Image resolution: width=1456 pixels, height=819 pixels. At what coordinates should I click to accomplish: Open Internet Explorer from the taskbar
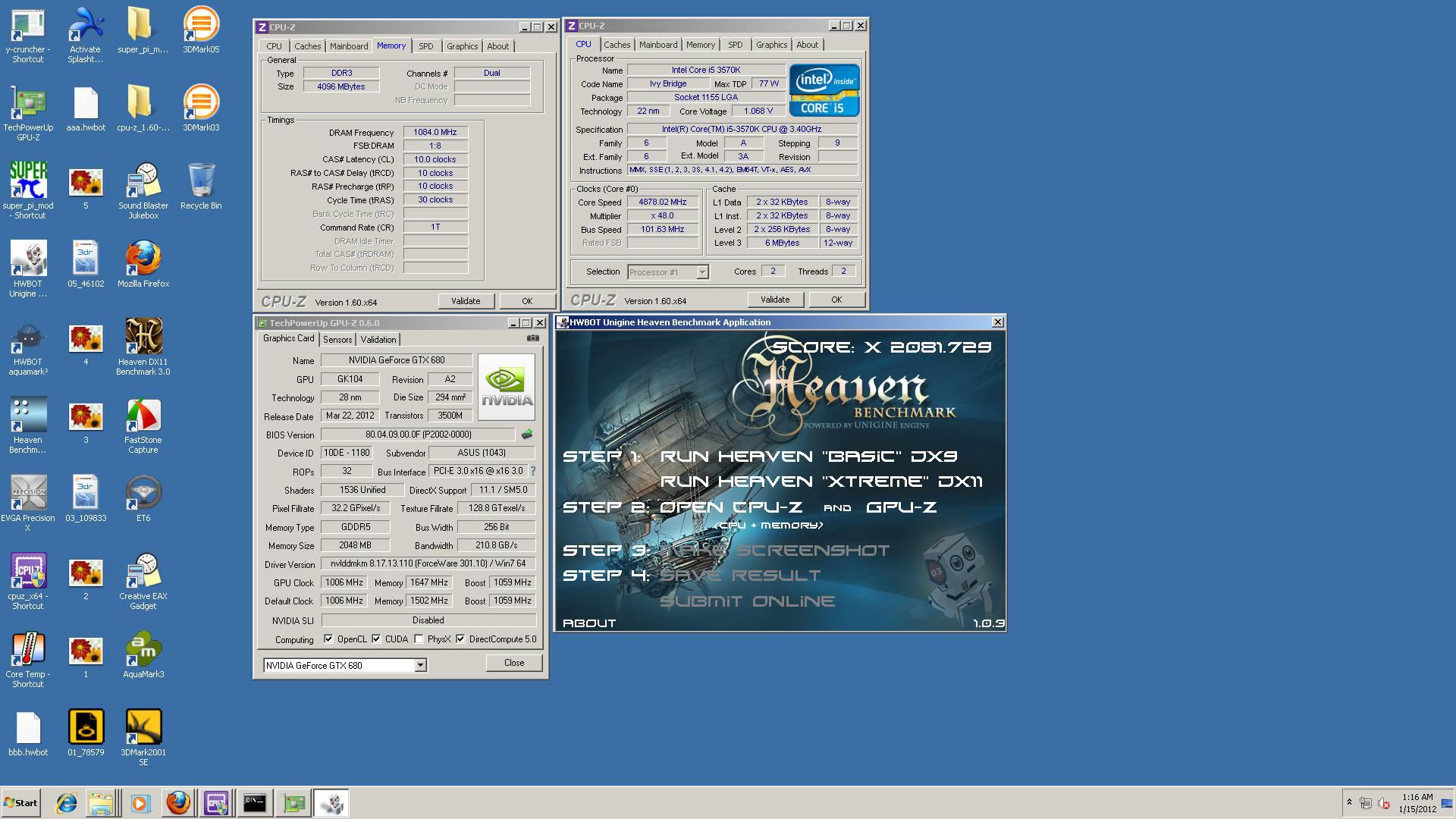[x=67, y=803]
